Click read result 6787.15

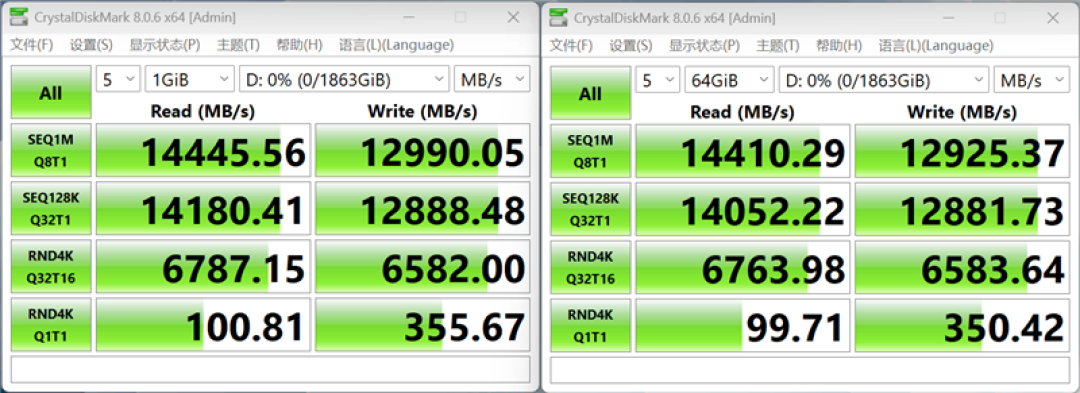coord(203,266)
